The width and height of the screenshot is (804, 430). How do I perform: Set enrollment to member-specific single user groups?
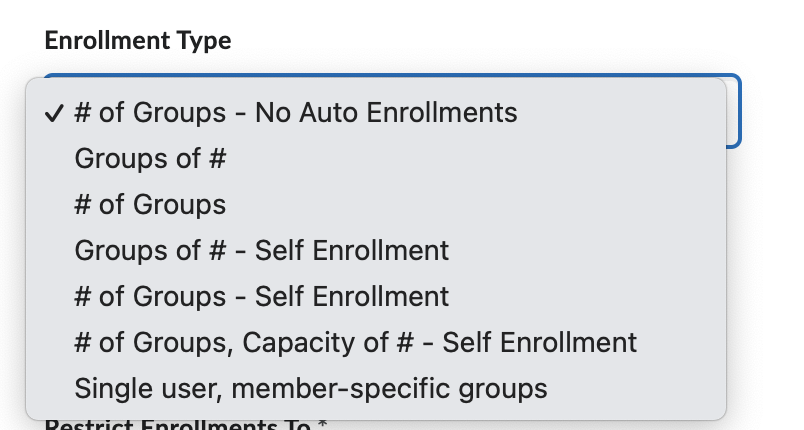[310, 387]
